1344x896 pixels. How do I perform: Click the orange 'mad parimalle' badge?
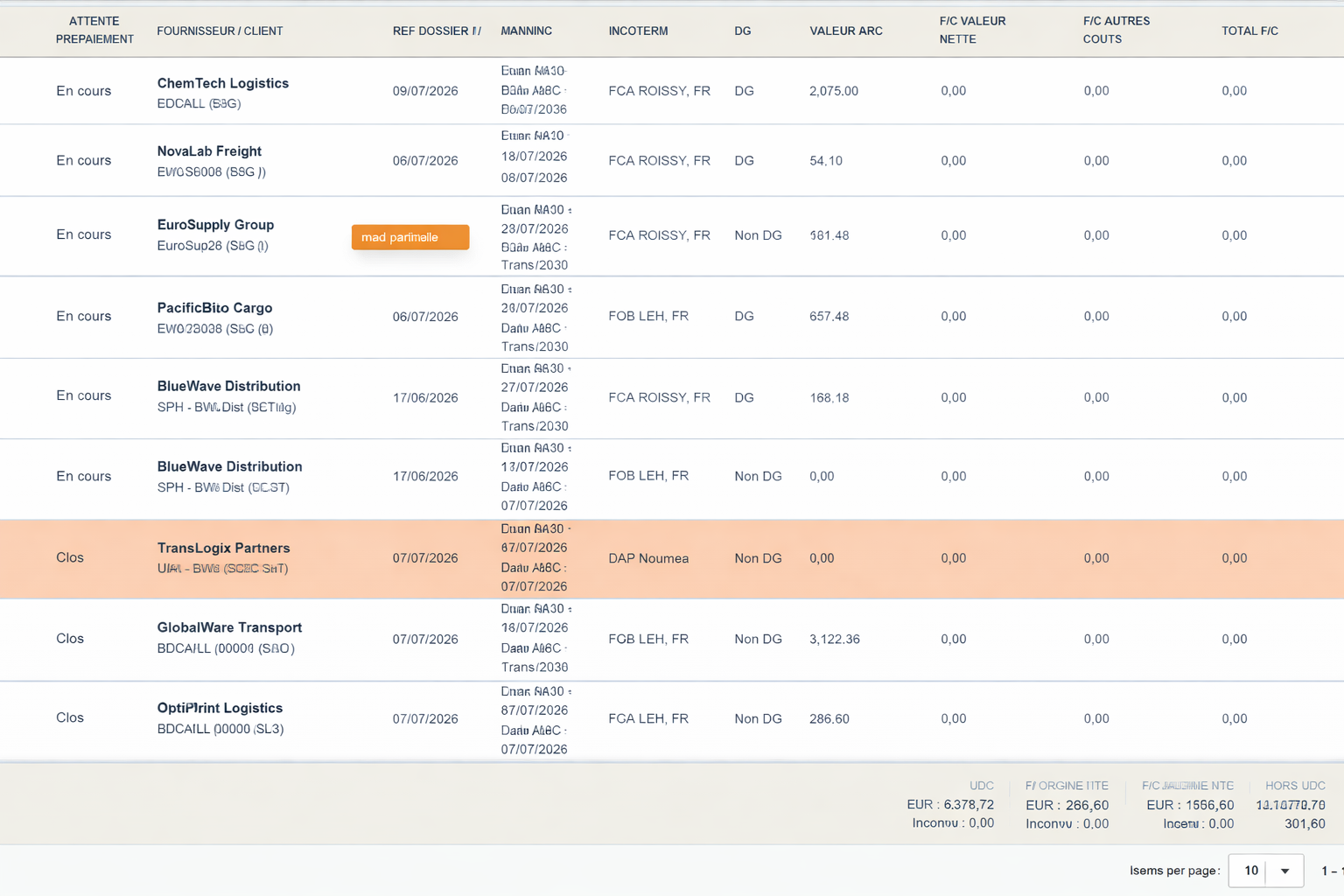click(410, 237)
